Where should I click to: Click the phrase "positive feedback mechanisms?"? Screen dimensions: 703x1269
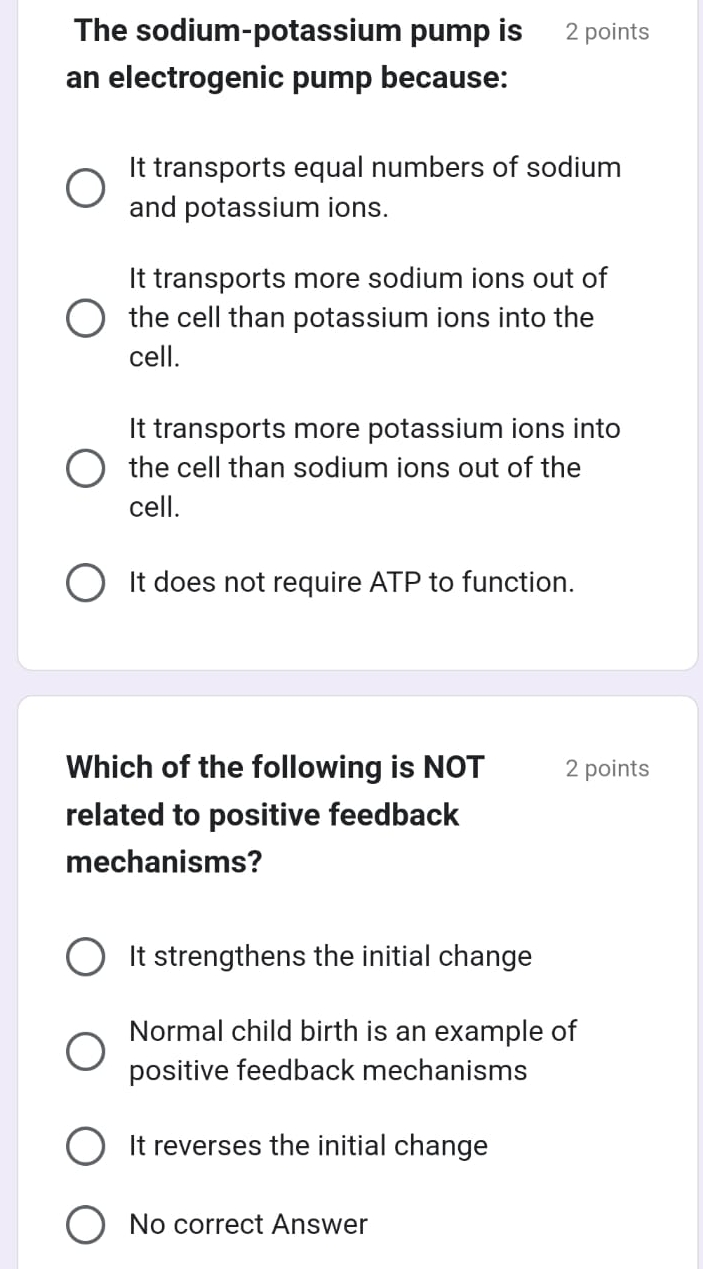(164, 862)
